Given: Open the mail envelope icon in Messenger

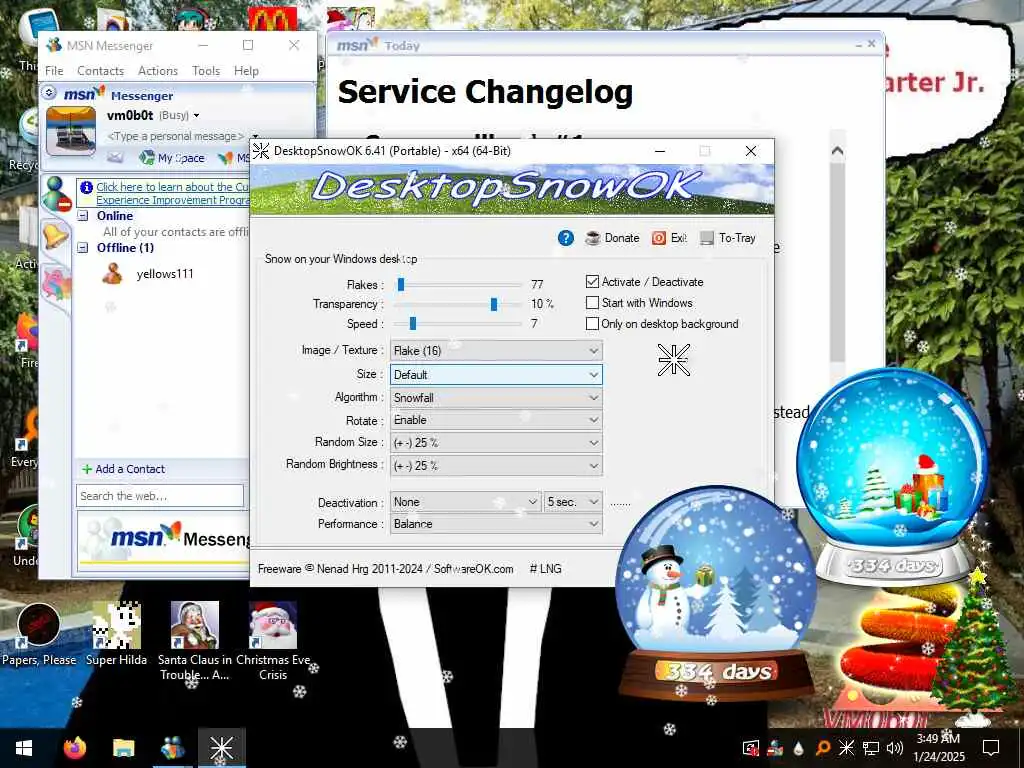Looking at the screenshot, I should coord(115,157).
